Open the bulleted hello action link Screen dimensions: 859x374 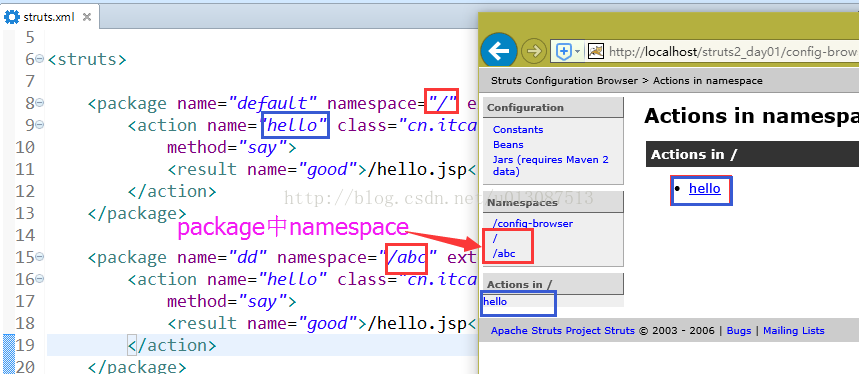pyautogui.click(x=705, y=188)
